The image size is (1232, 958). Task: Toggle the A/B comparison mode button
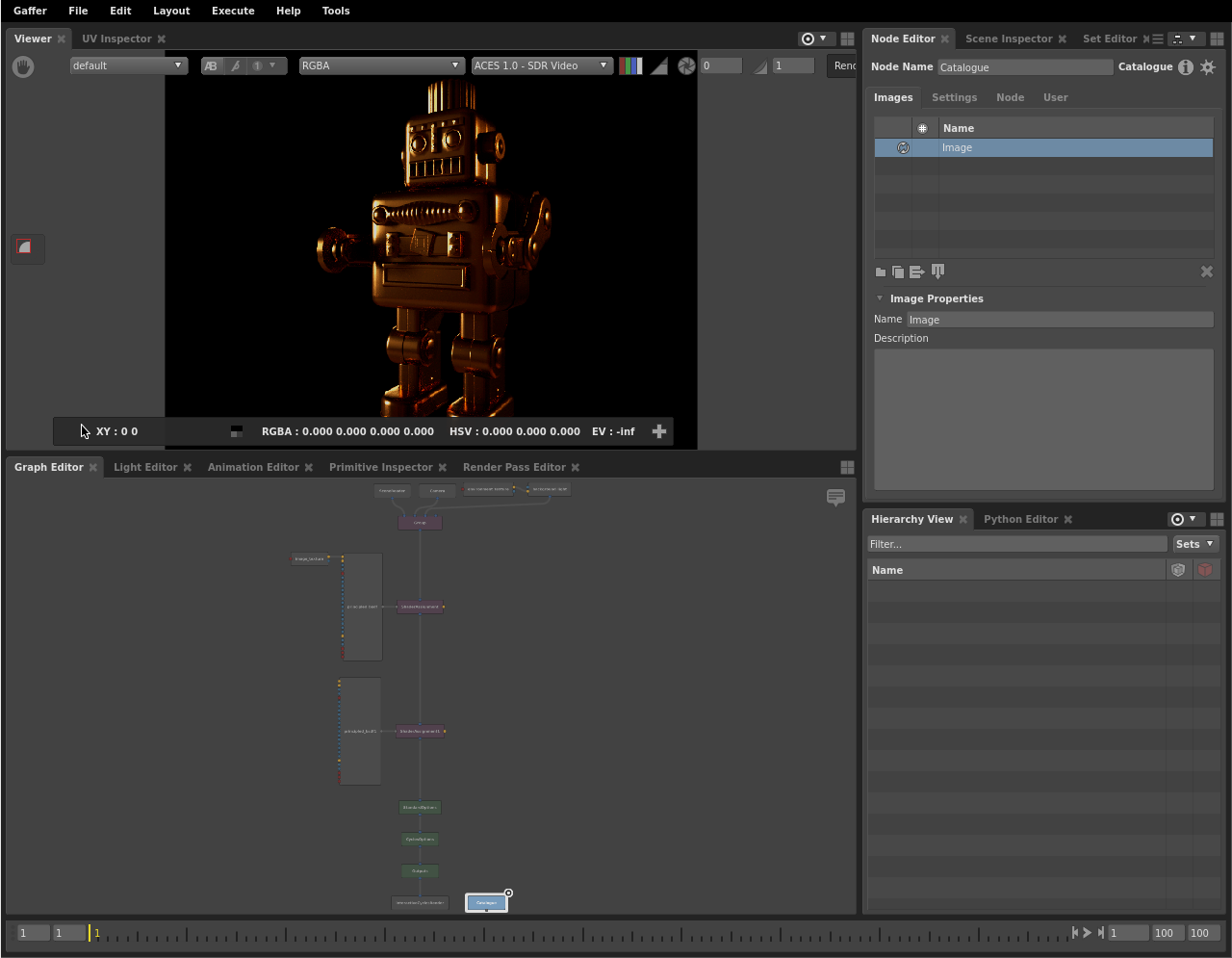click(211, 65)
